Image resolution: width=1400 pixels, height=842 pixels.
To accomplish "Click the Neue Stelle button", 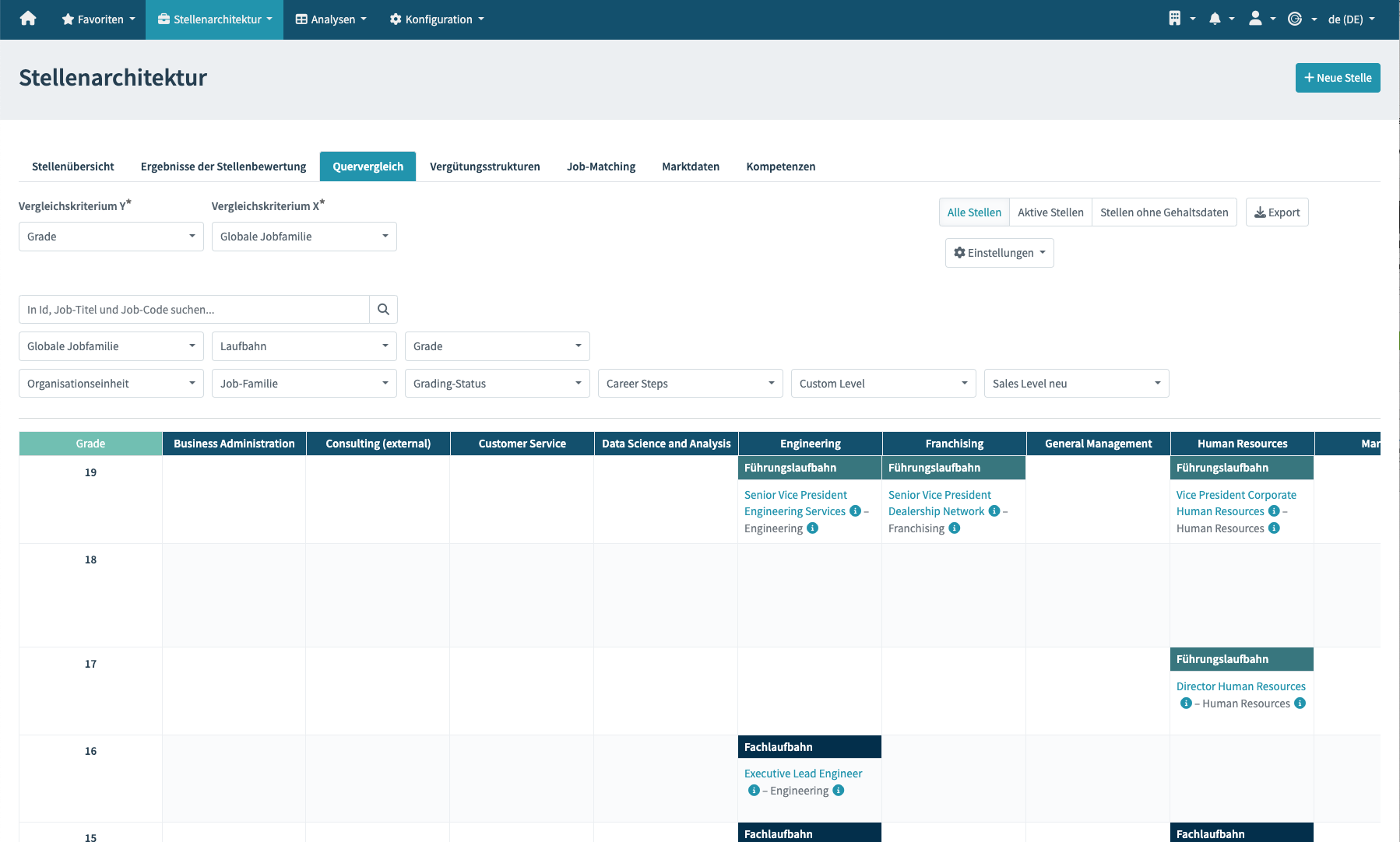I will 1338,78.
